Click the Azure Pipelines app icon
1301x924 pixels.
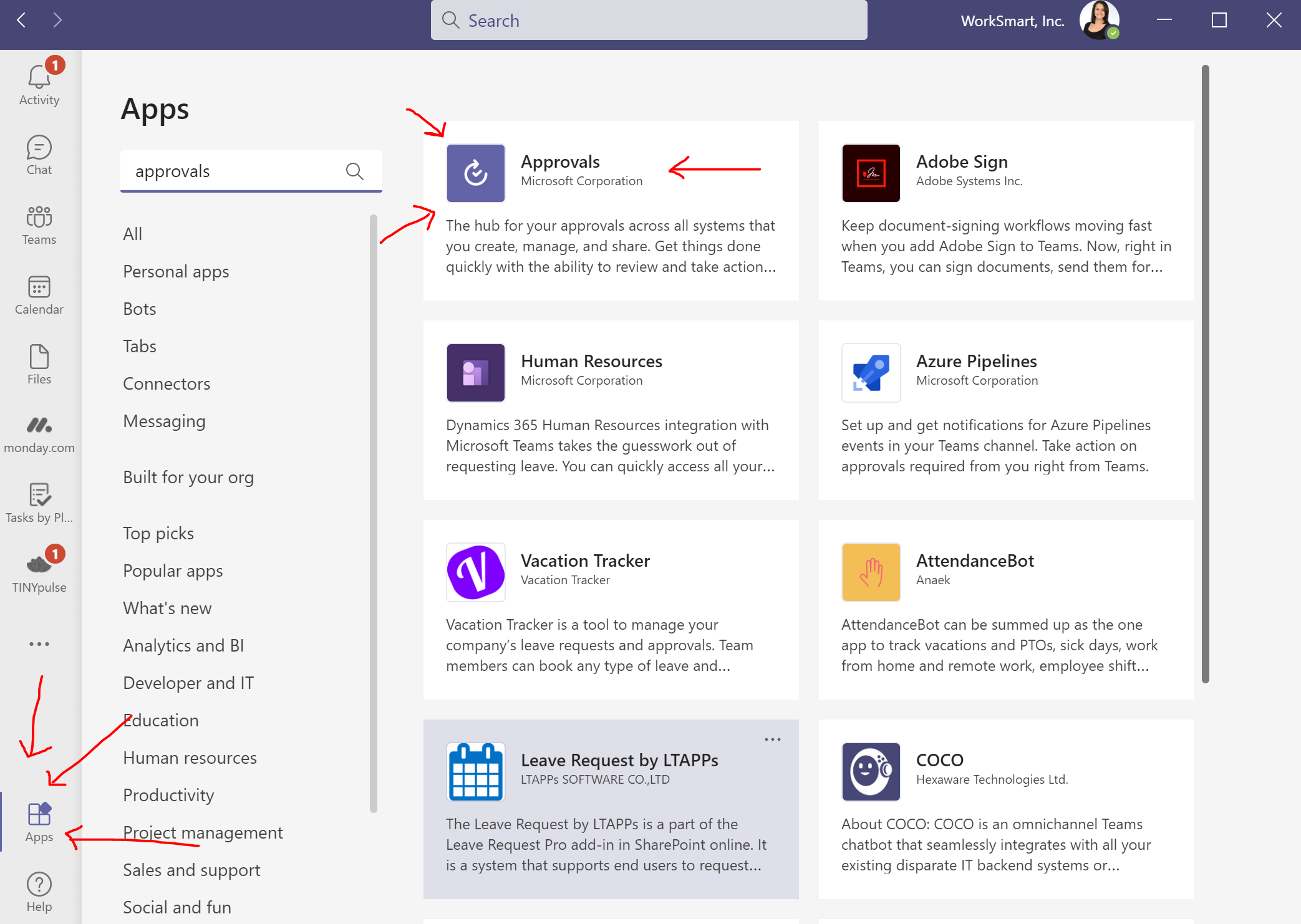coord(871,373)
